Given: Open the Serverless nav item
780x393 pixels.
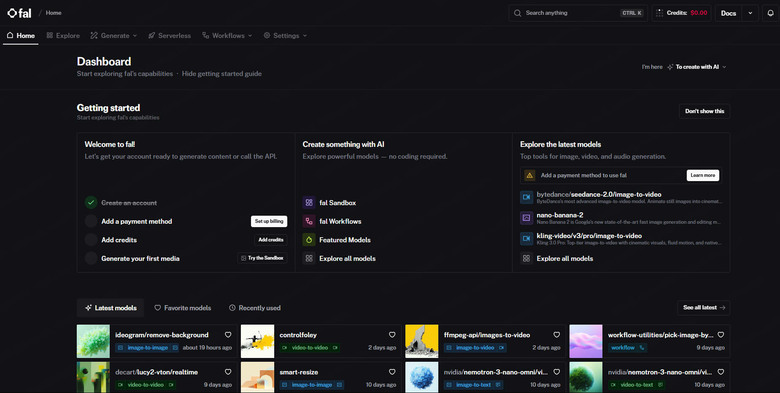Looking at the screenshot, I should [170, 36].
